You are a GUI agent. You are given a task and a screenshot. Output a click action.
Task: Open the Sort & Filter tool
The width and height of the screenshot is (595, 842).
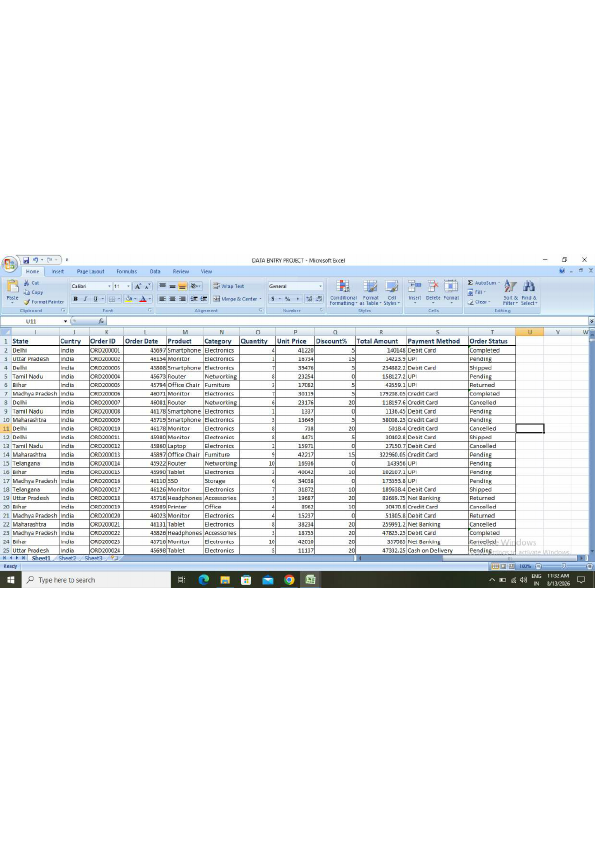[x=510, y=292]
